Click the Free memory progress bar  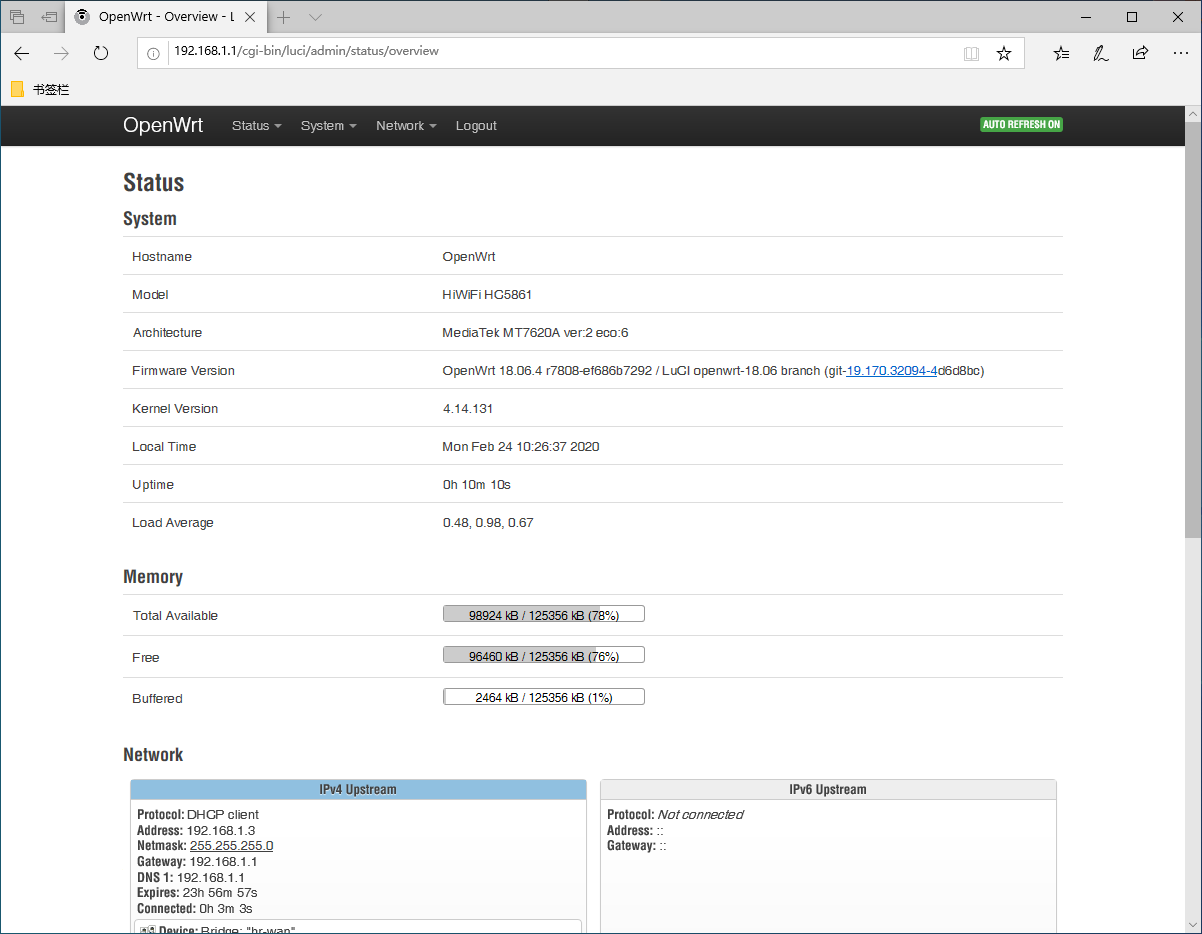tap(544, 656)
